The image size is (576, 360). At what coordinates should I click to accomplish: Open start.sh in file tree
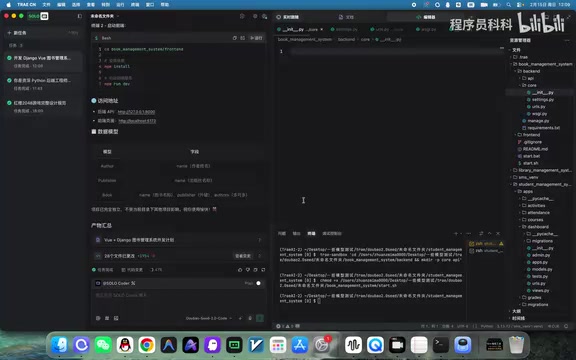tap(528, 163)
